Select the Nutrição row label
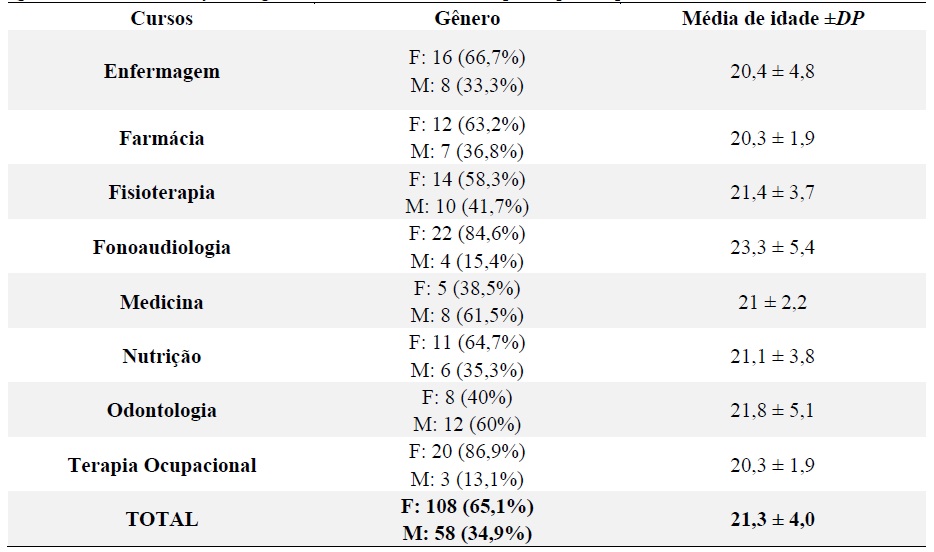The image size is (934, 552). click(x=161, y=356)
